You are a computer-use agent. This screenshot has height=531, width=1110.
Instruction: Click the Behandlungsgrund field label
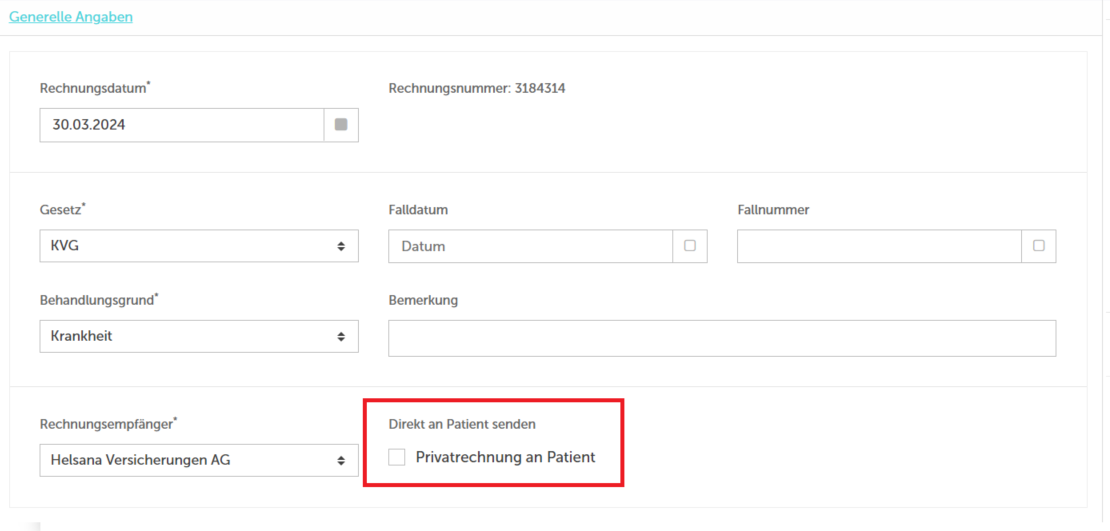[x=99, y=300]
